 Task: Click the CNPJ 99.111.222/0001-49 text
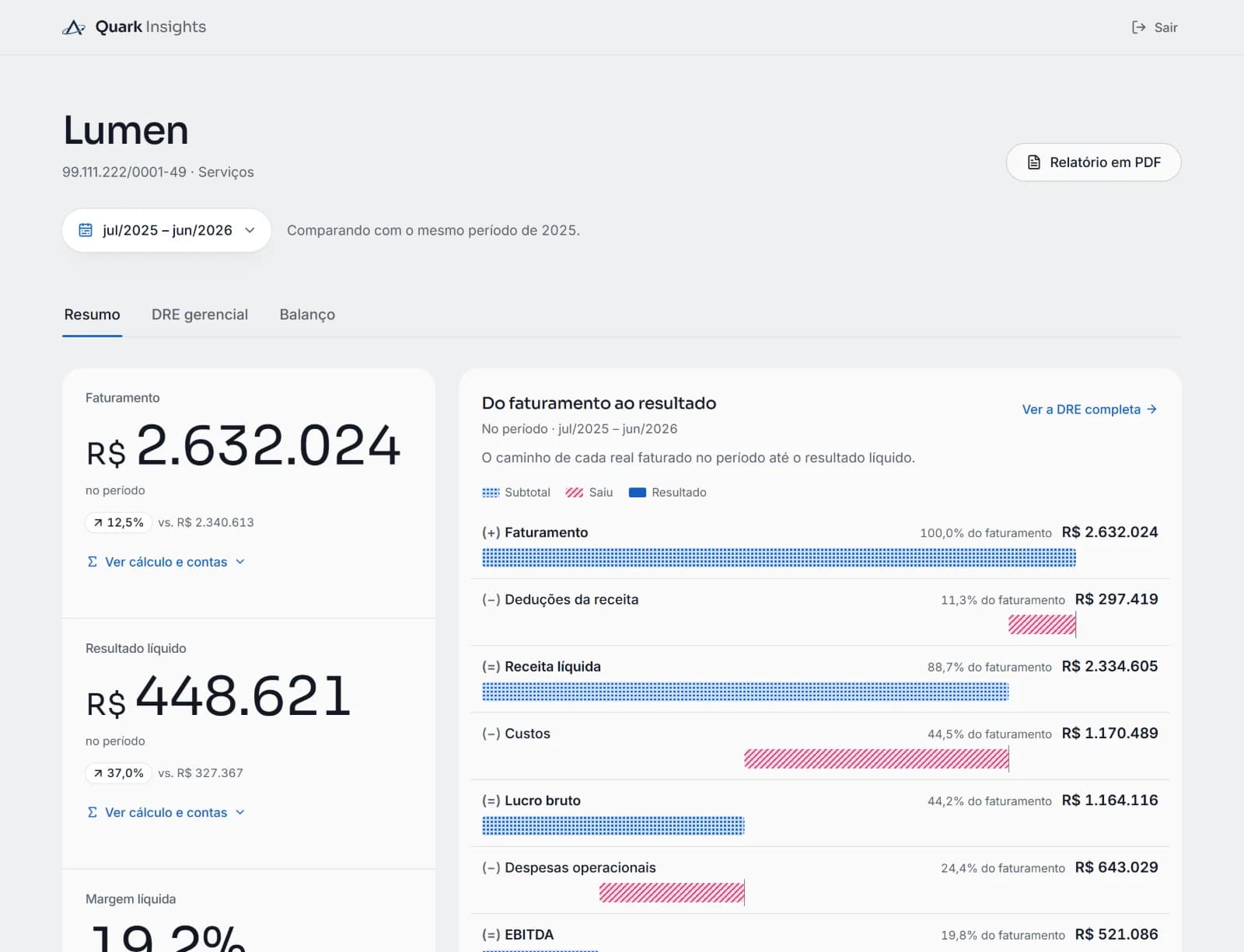point(124,172)
